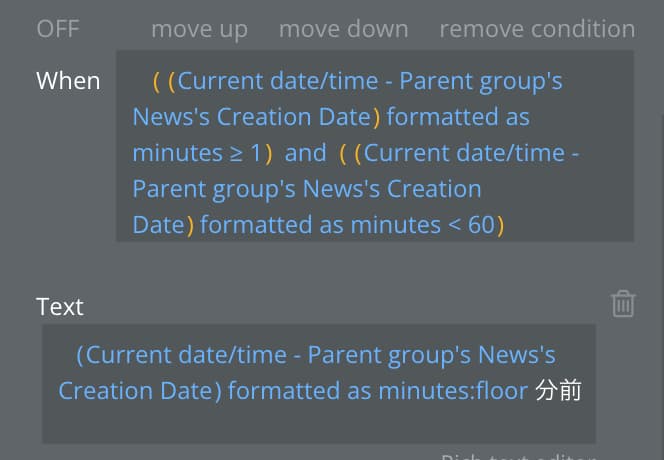Click empty area inside the Text expression box

tap(319, 424)
